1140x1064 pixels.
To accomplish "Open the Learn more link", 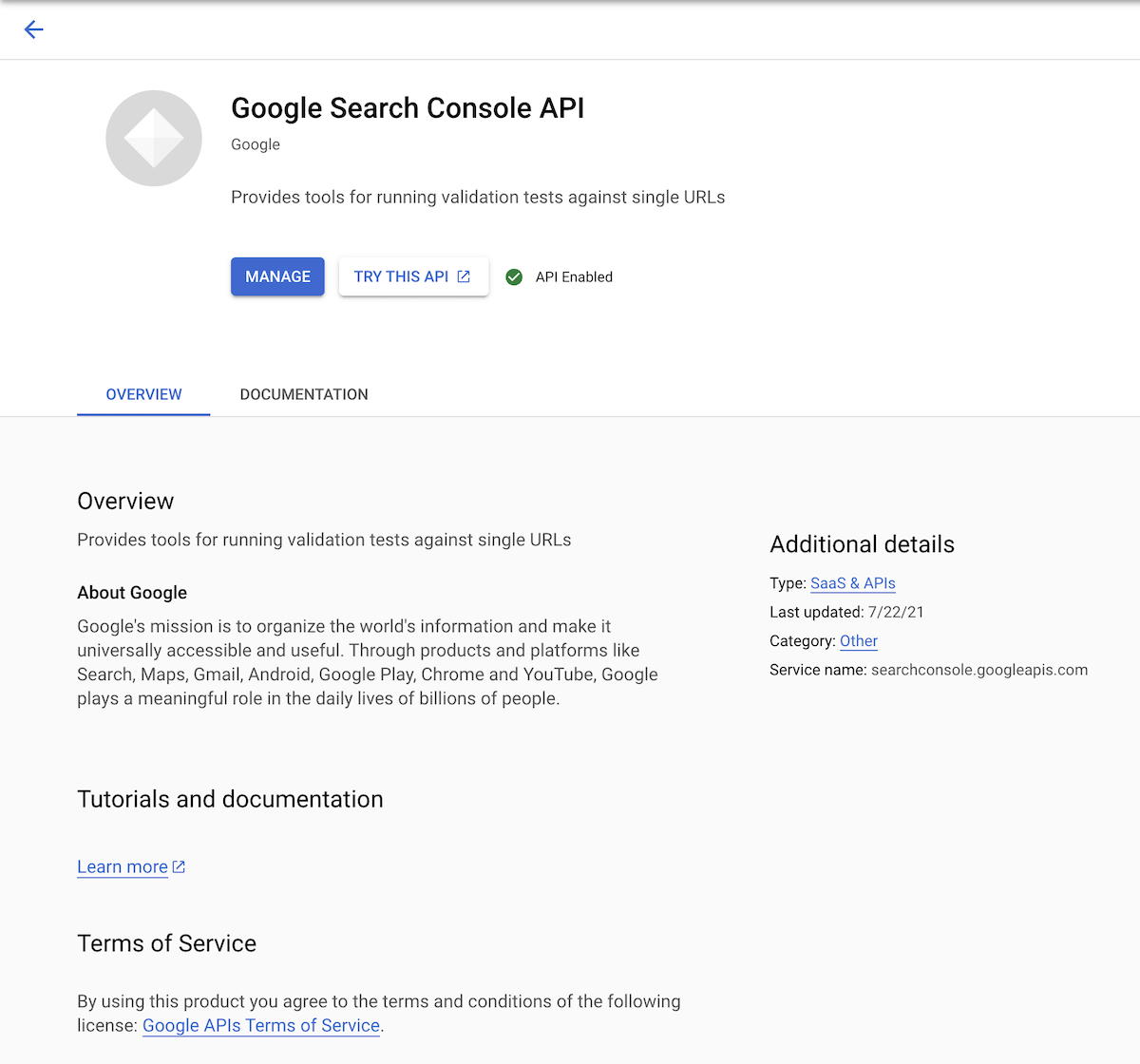I will point(123,866).
